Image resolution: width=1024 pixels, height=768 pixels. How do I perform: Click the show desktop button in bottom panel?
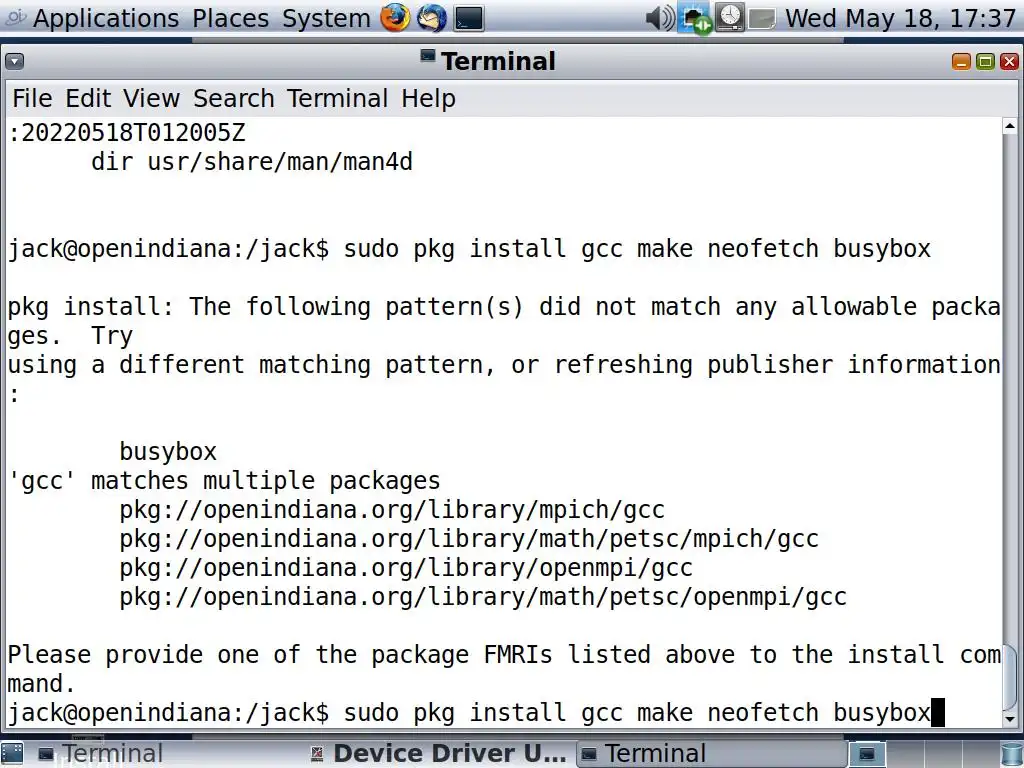pos(12,754)
